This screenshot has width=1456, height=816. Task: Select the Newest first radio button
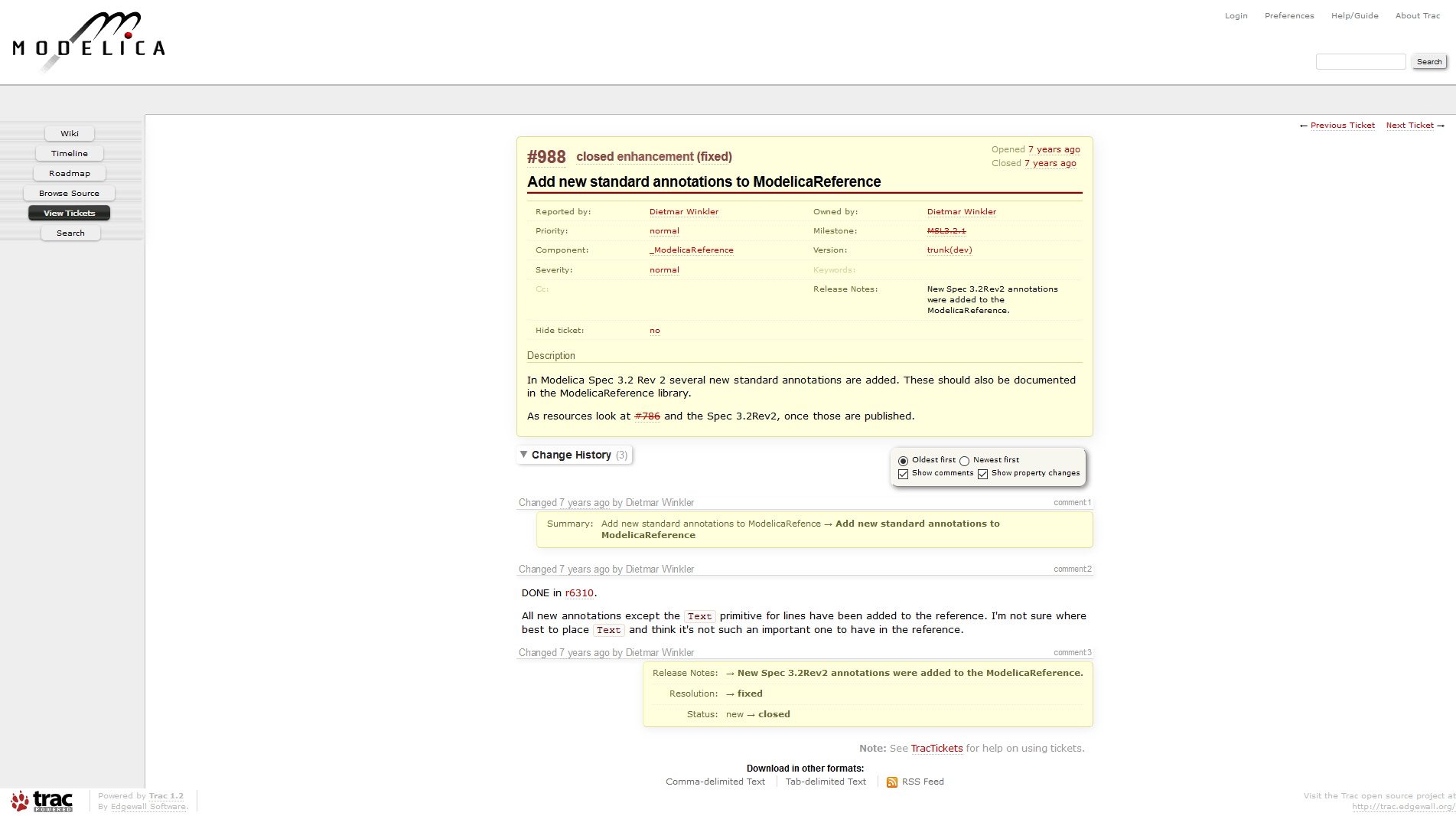click(964, 460)
